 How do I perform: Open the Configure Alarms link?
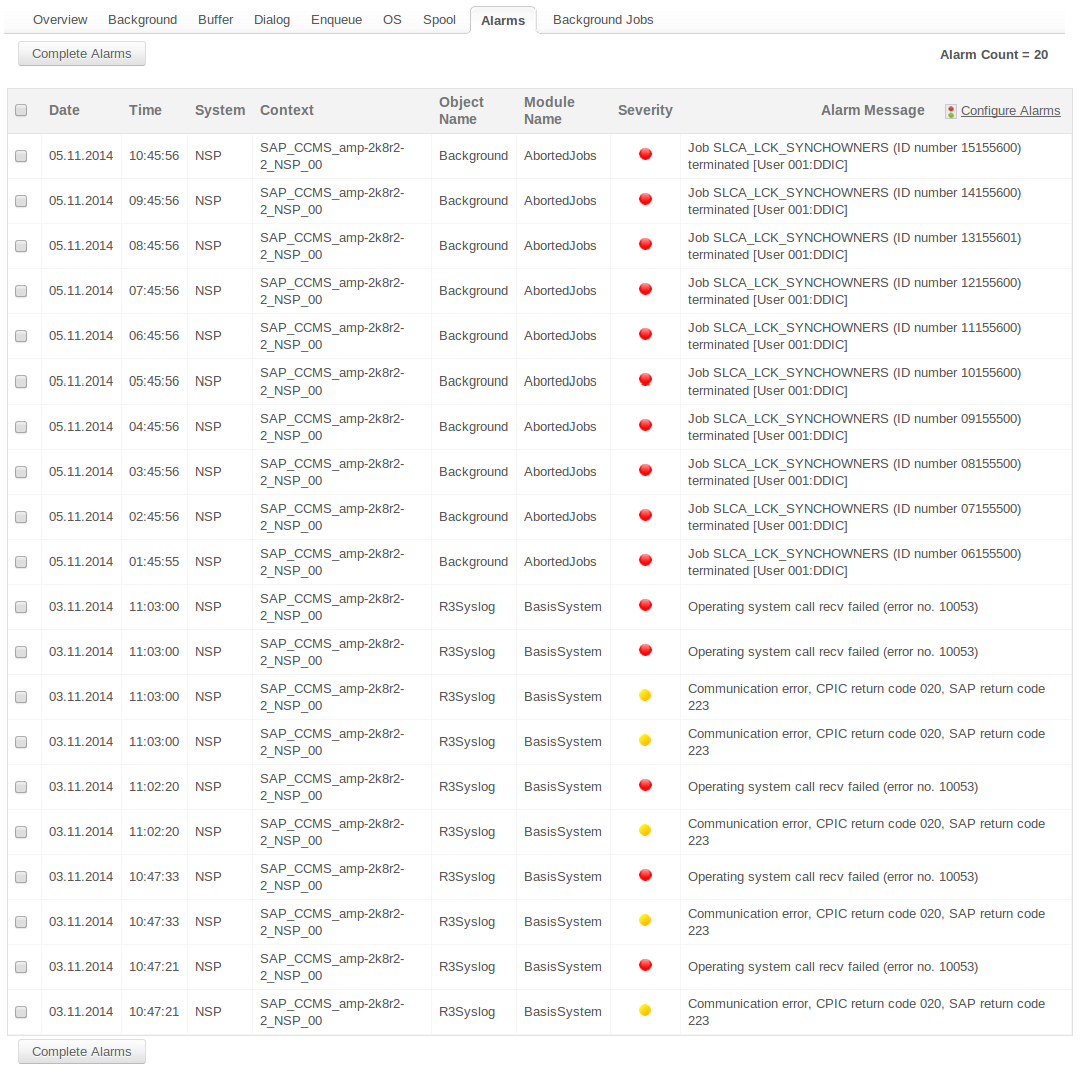[x=1010, y=111]
